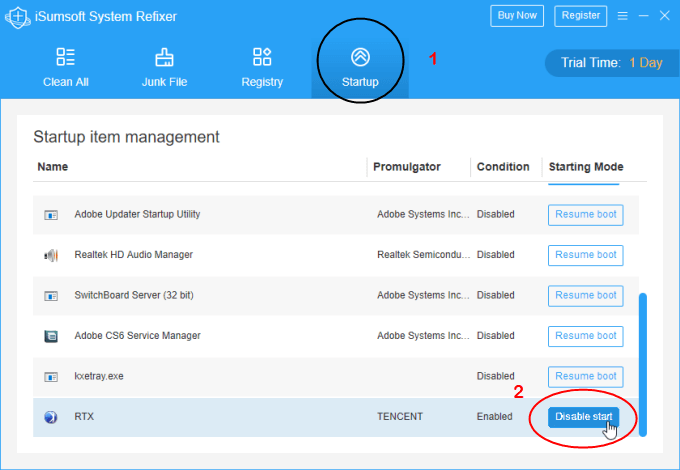Resume boot for Realtek HD Audio Manager
The width and height of the screenshot is (680, 470).
[x=585, y=255]
